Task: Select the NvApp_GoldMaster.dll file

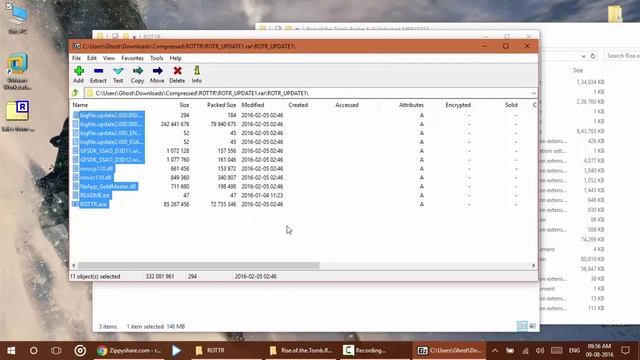Action: [108, 186]
